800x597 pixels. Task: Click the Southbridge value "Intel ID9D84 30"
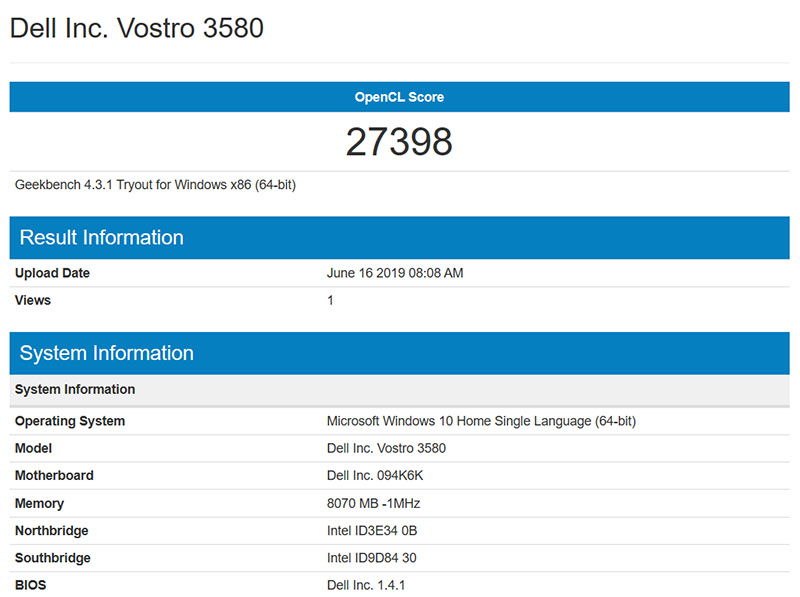[x=372, y=558]
